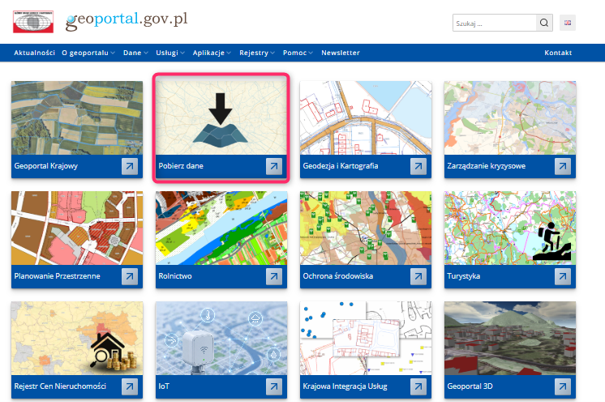Click the Szukaj search field
The image size is (605, 402).
(495, 23)
